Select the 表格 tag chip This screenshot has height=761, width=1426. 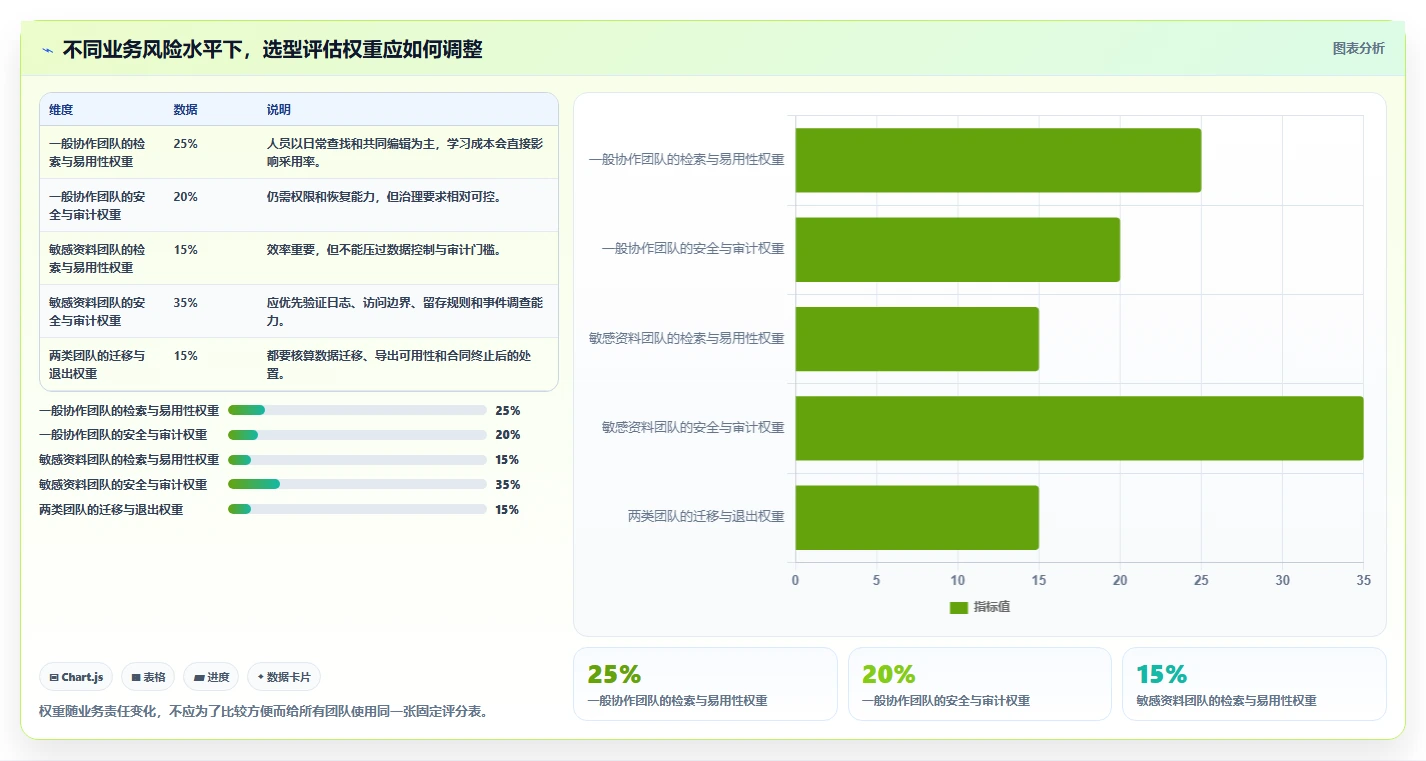(148, 677)
